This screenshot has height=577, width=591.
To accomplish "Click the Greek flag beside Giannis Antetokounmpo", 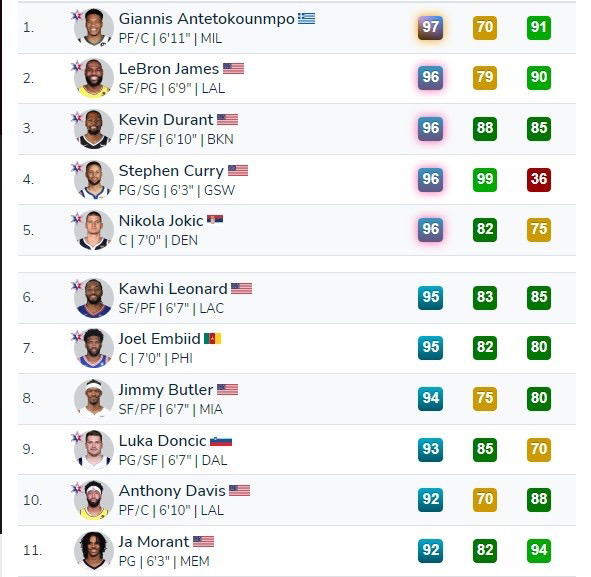I will pos(306,18).
